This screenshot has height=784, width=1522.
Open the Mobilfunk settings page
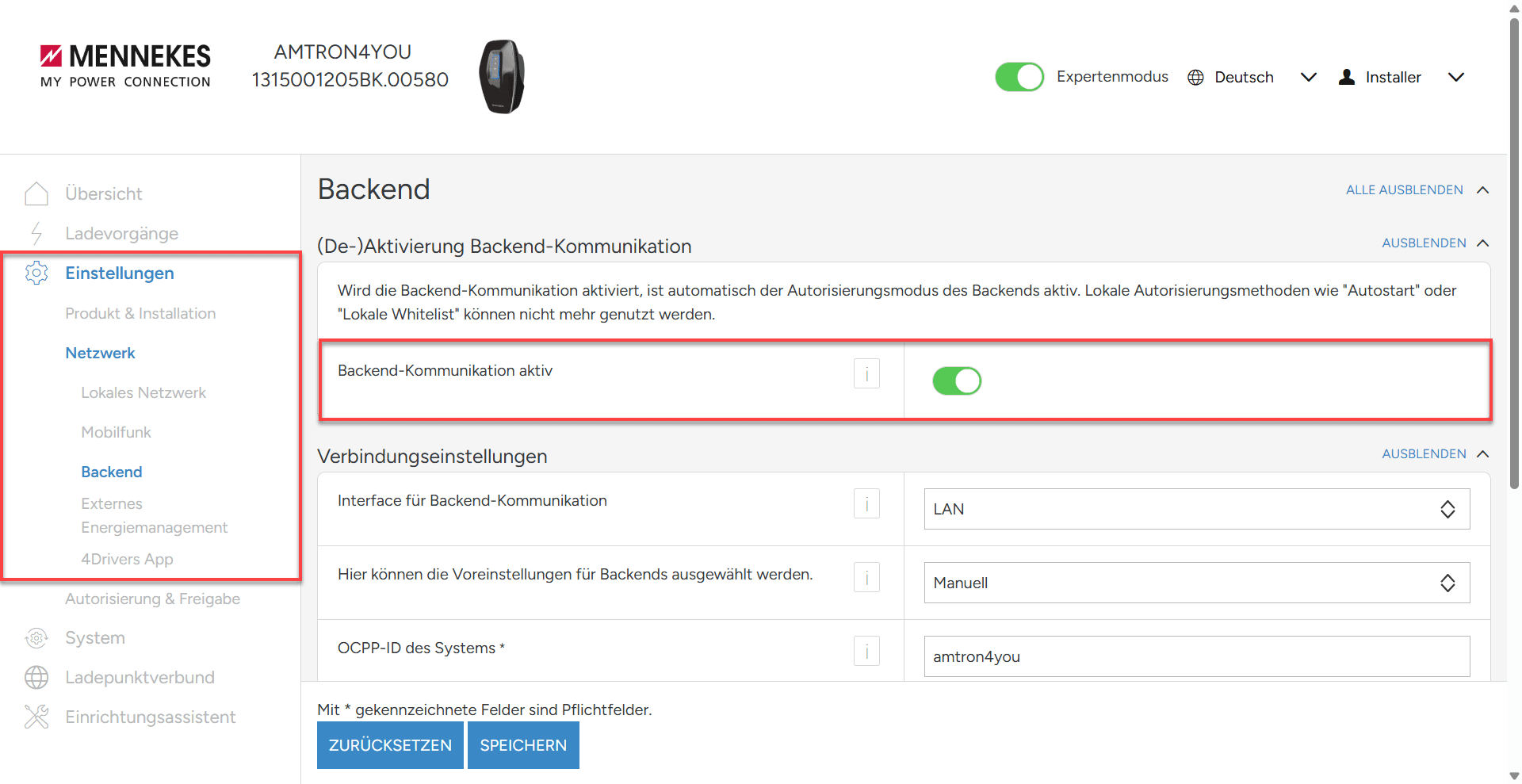(116, 431)
